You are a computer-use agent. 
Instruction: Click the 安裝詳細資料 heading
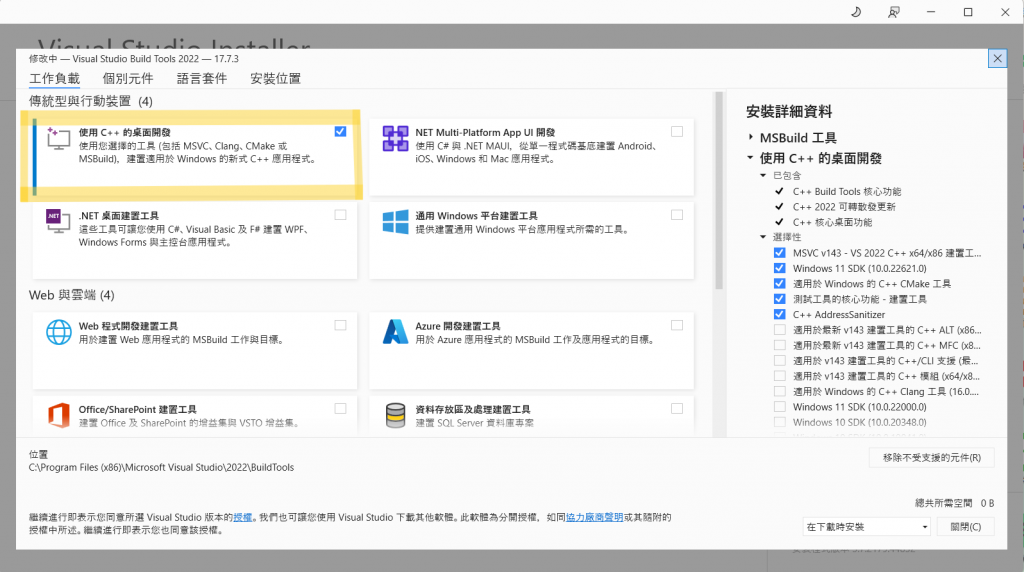(x=790, y=112)
